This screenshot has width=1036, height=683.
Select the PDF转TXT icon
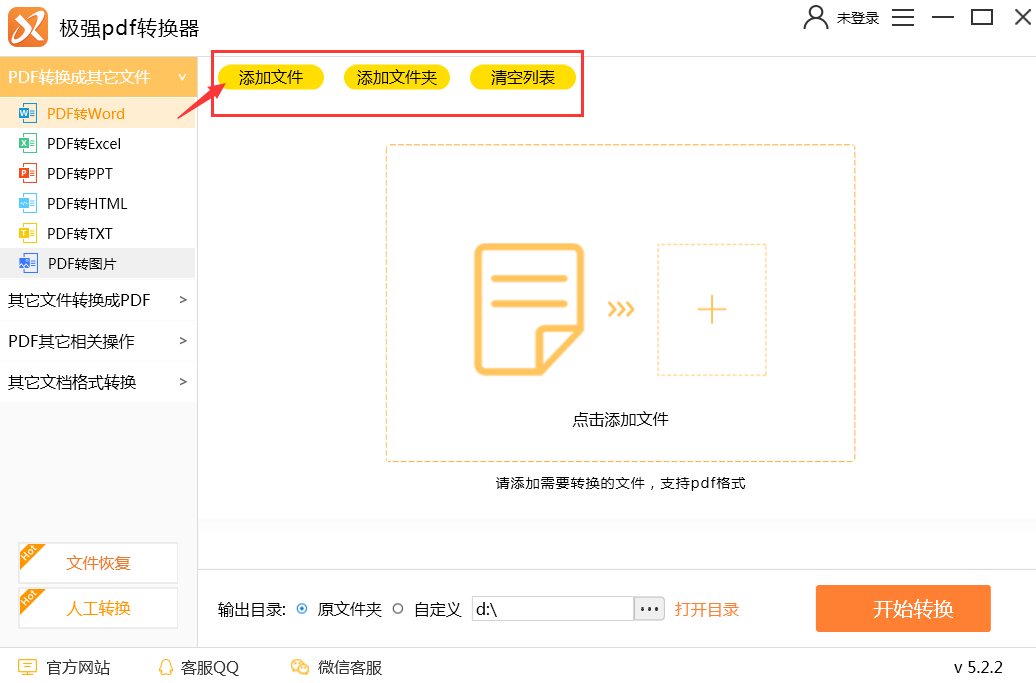27,233
